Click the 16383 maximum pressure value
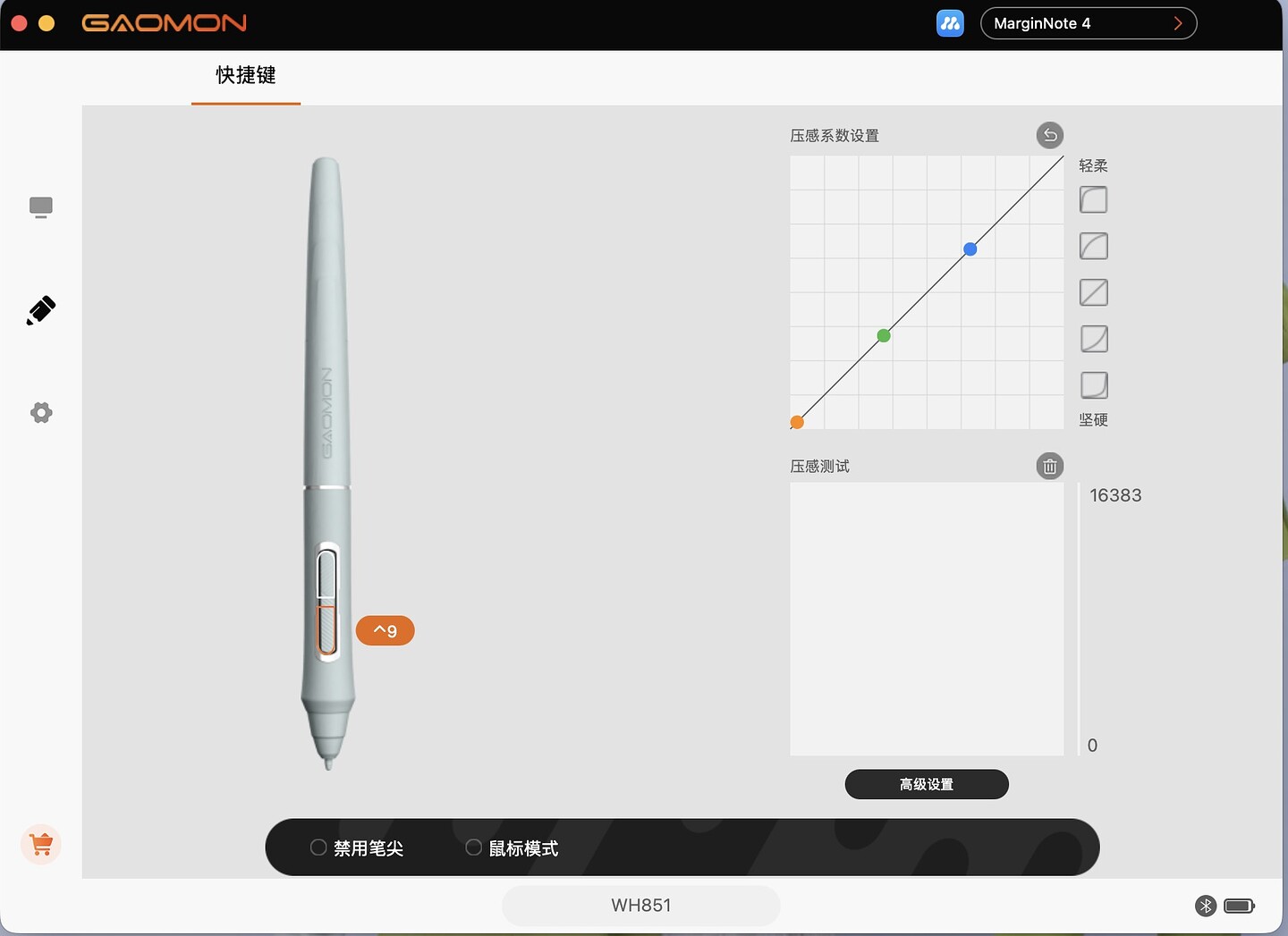This screenshot has width=1288, height=936. click(1115, 495)
